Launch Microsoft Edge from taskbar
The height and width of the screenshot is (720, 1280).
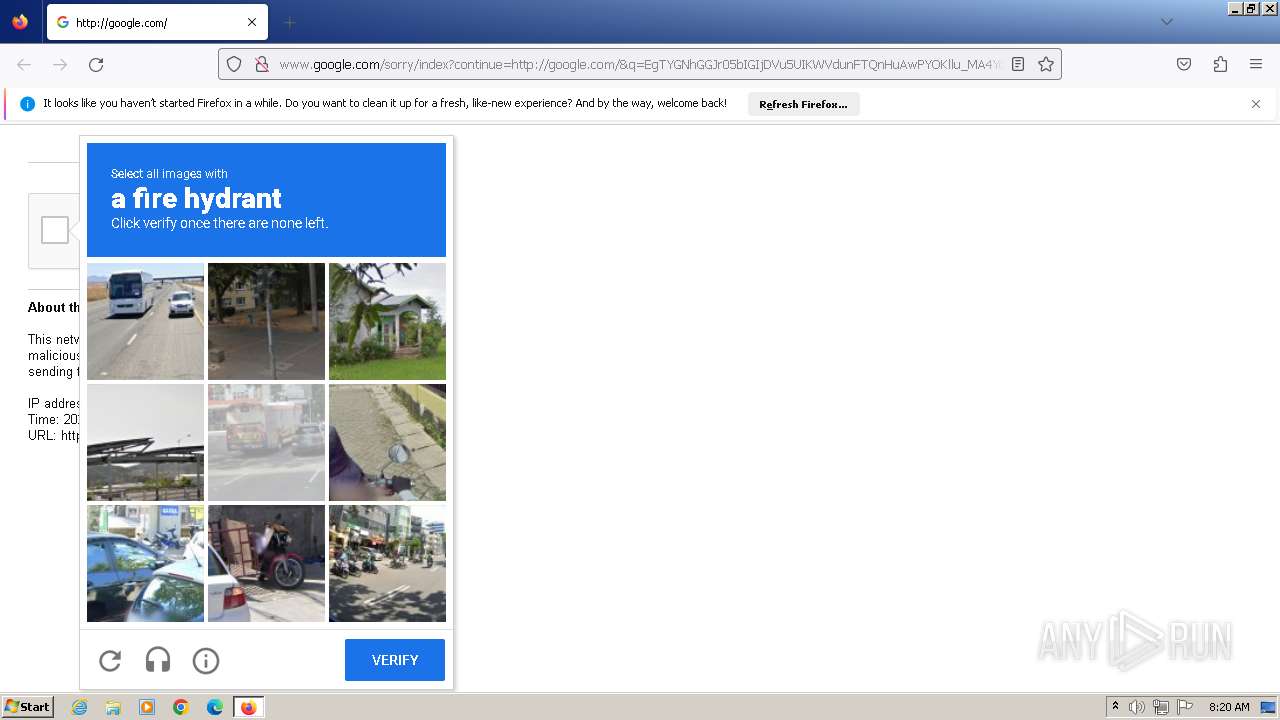point(215,707)
